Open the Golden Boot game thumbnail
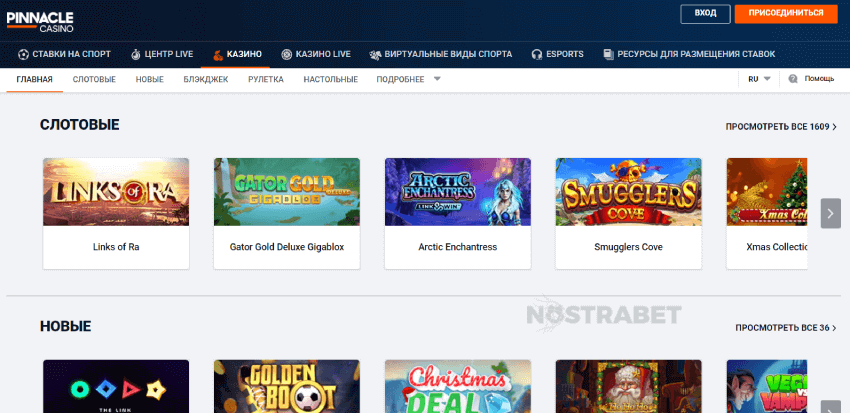The height and width of the screenshot is (413, 850). tap(287, 386)
